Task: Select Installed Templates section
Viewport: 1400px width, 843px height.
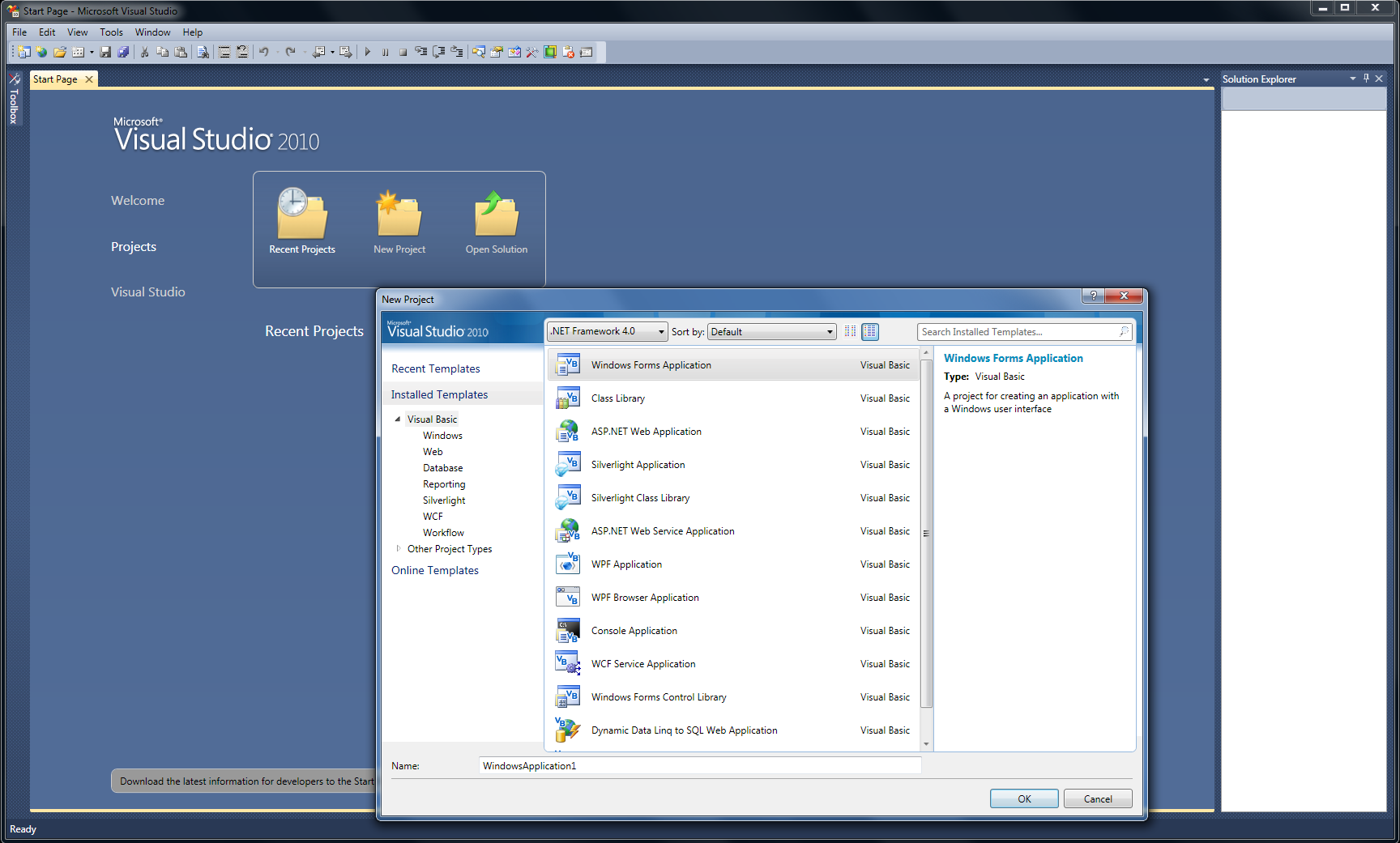Action: tap(439, 394)
